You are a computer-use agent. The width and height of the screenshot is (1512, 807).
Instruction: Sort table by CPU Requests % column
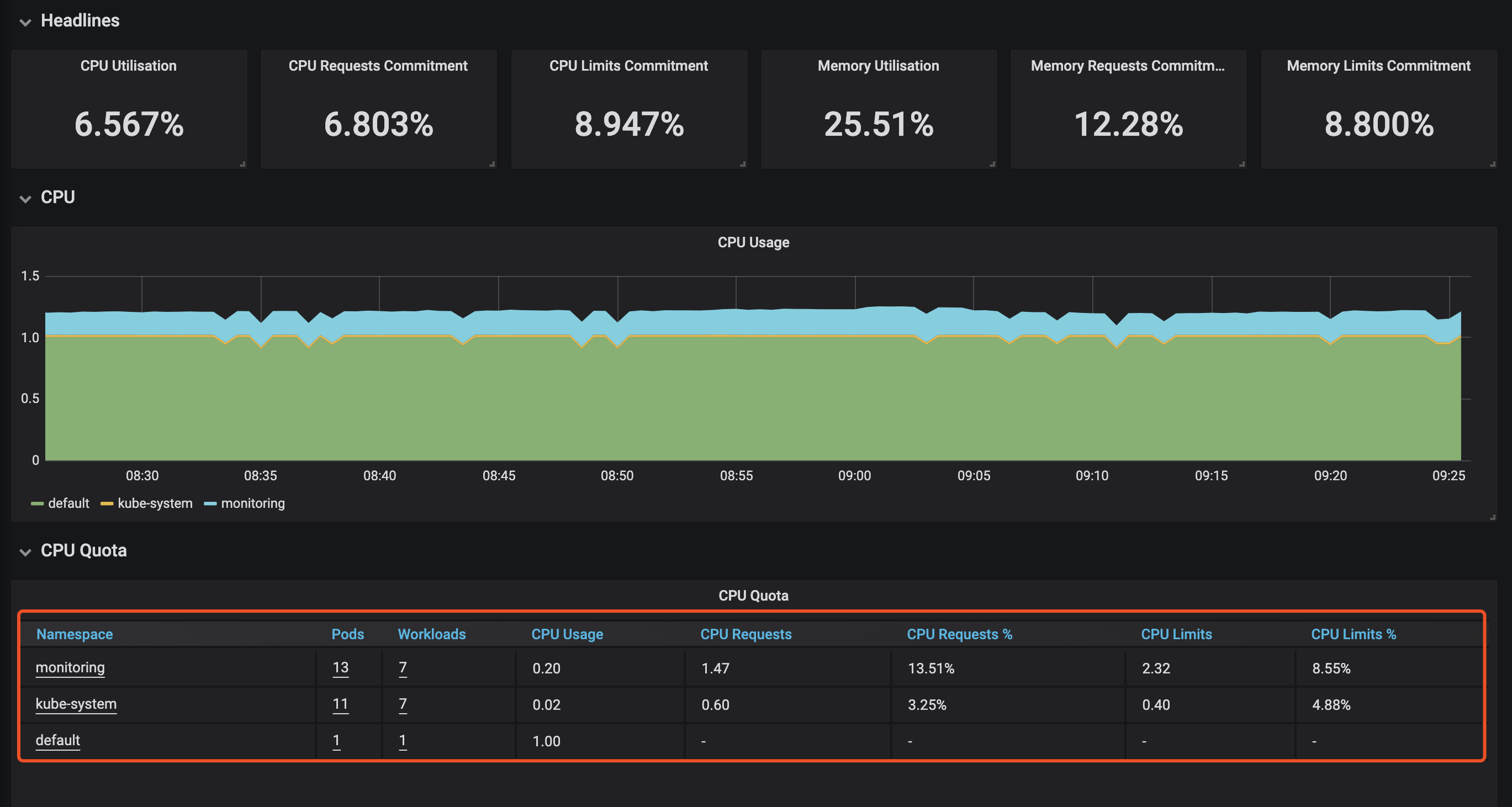pos(959,634)
